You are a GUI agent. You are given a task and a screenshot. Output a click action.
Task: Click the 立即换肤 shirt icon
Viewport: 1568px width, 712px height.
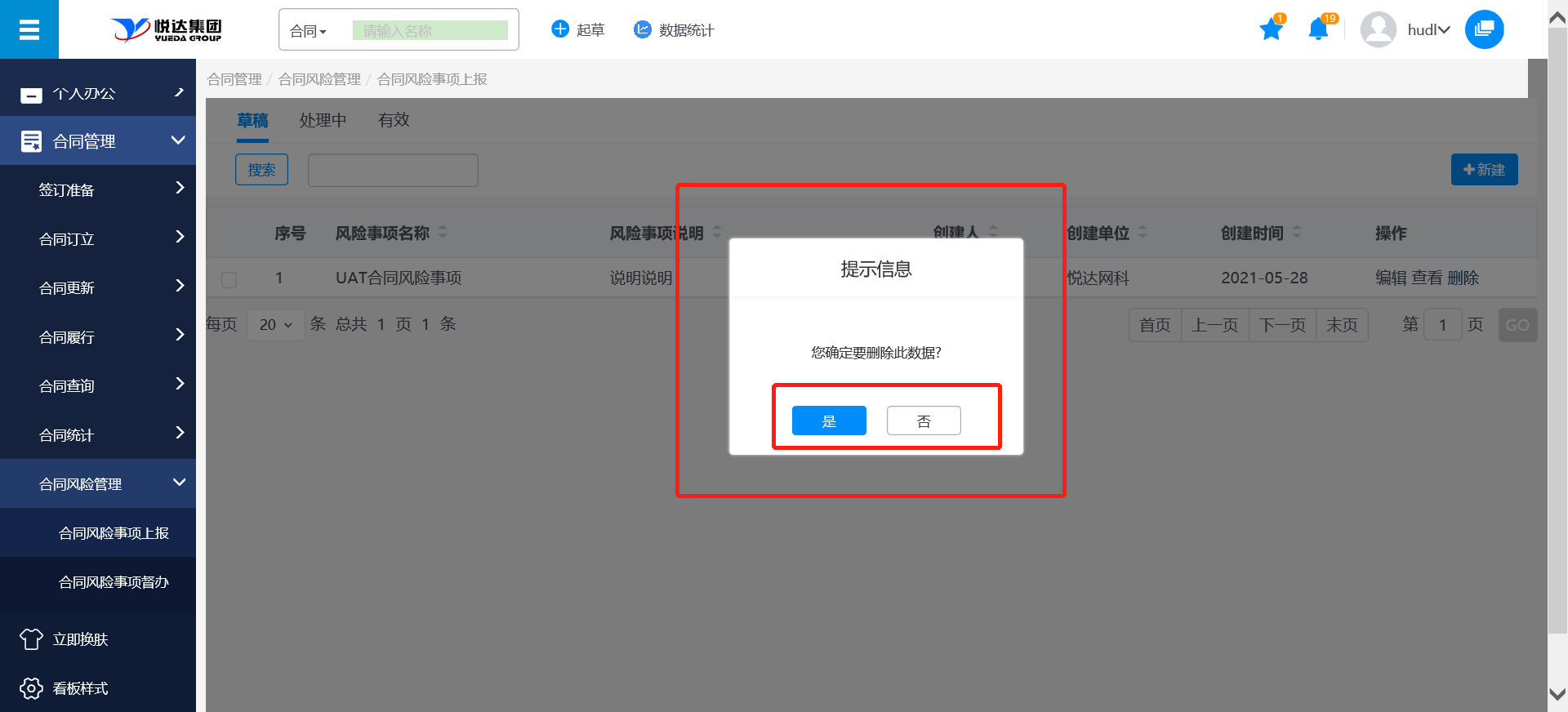point(31,639)
